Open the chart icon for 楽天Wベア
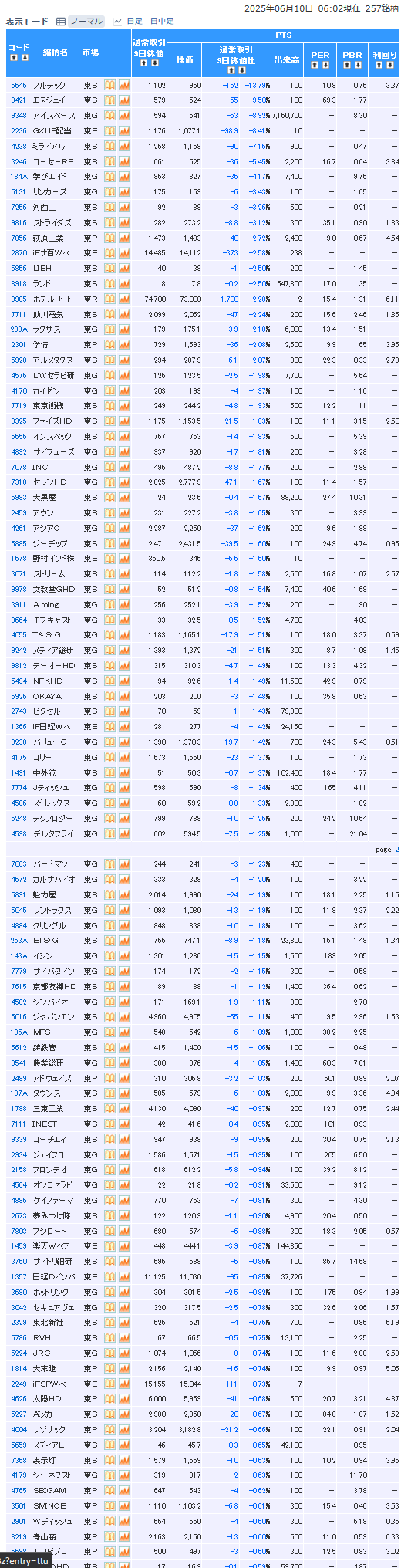The image size is (411, 1568). [x=124, y=1246]
